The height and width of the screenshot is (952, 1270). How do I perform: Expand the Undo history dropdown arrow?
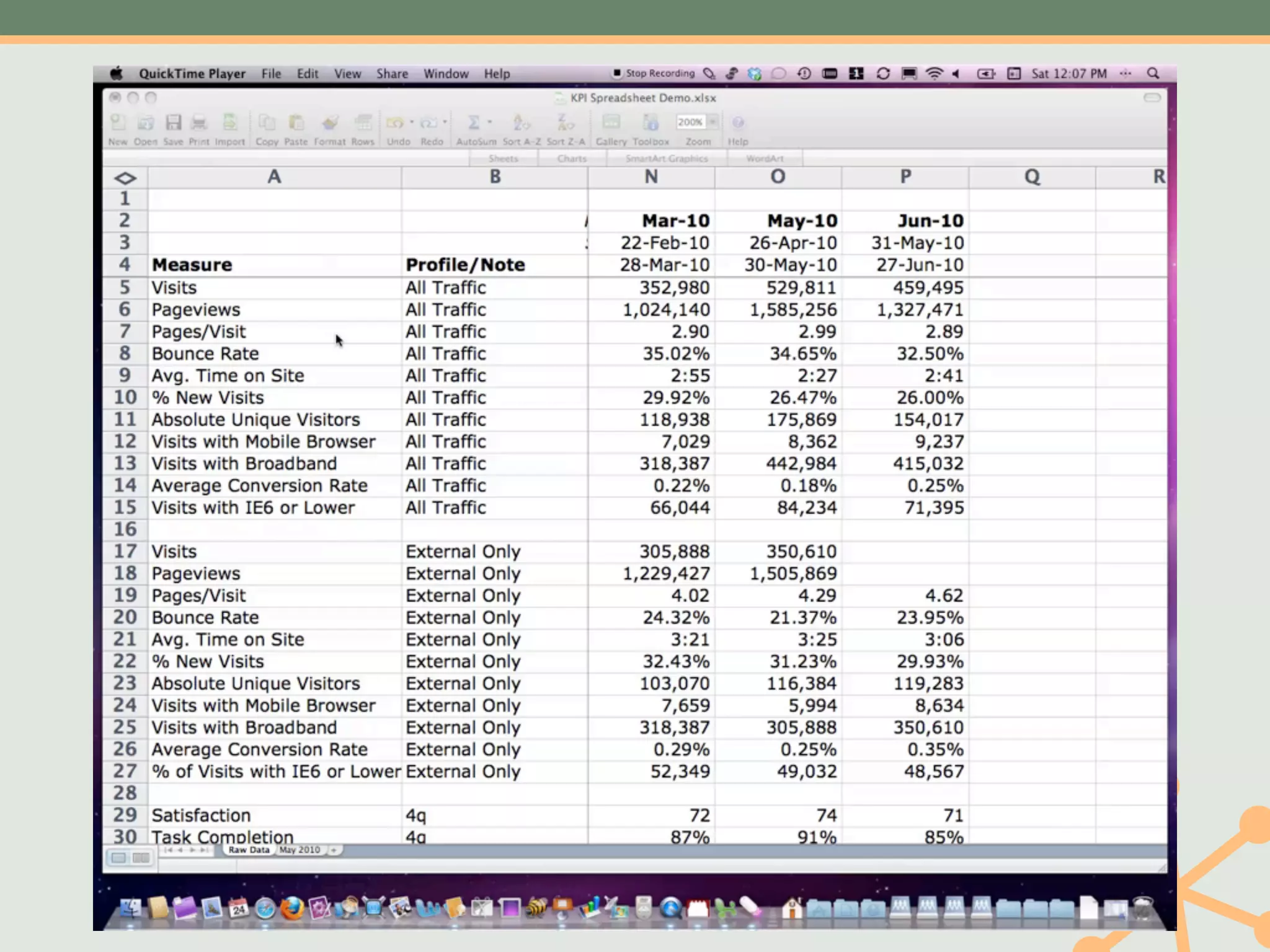[412, 122]
